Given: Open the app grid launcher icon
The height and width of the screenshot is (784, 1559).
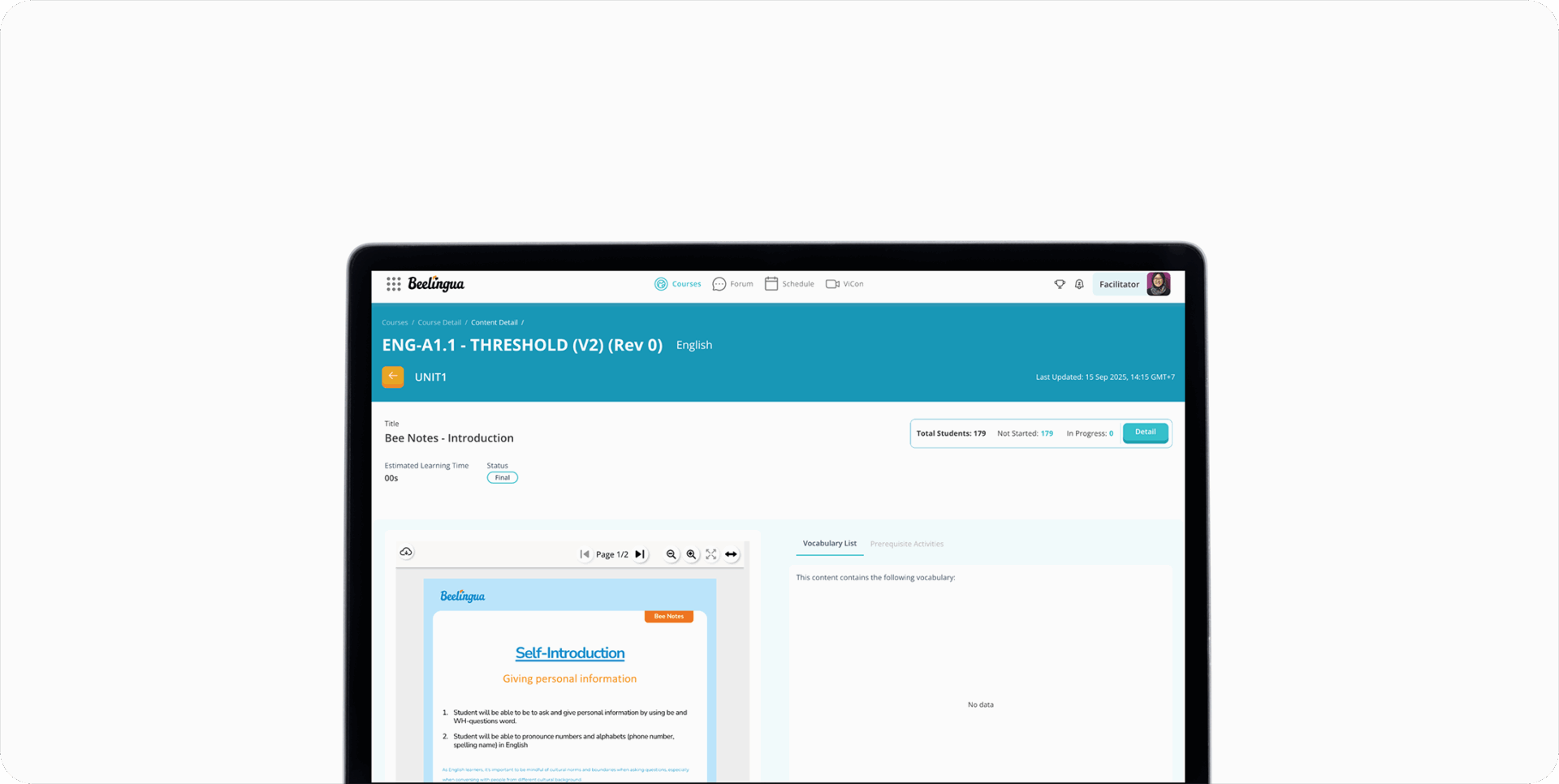Looking at the screenshot, I should (393, 284).
